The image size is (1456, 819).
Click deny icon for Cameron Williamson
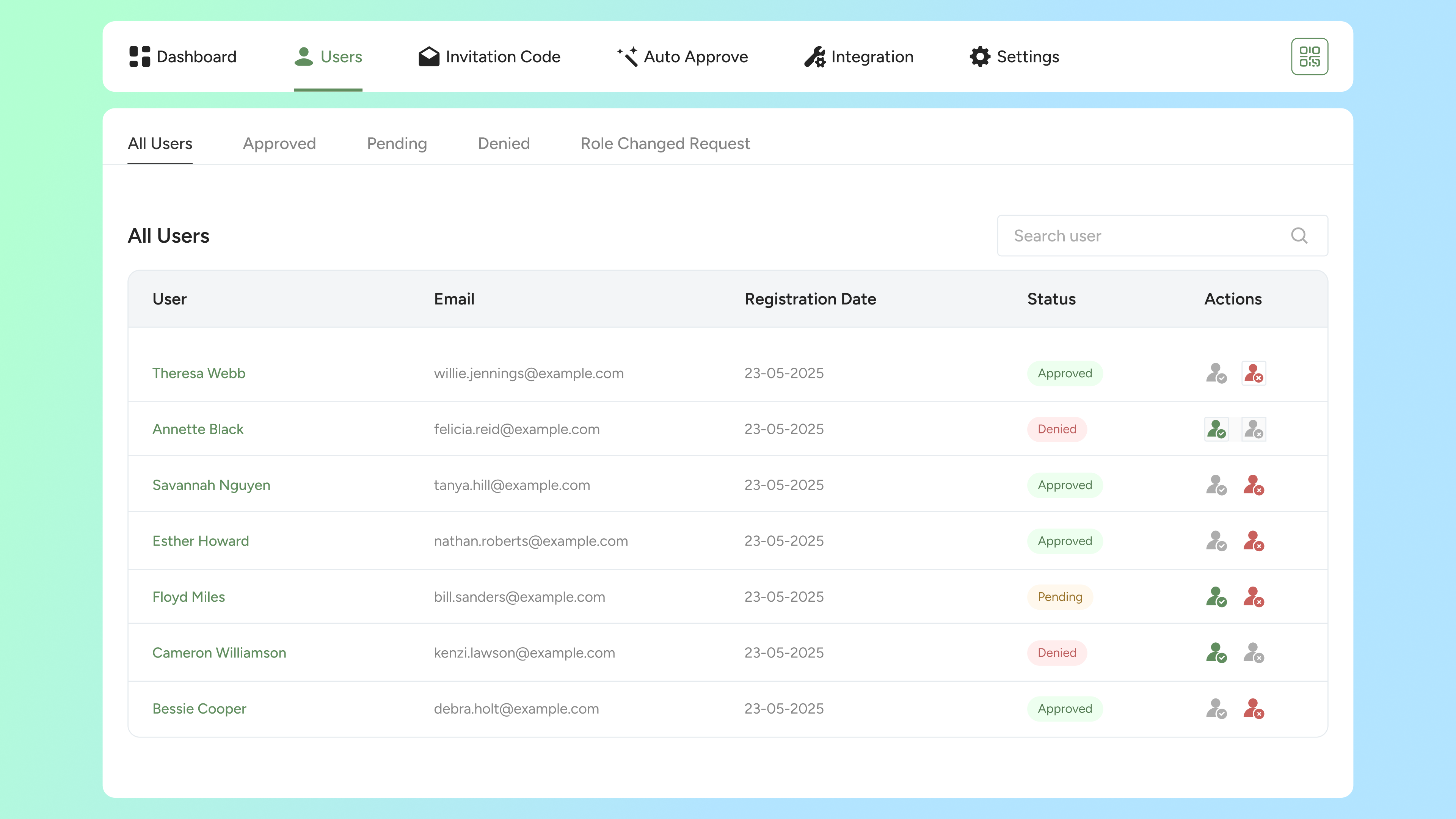[1253, 653]
